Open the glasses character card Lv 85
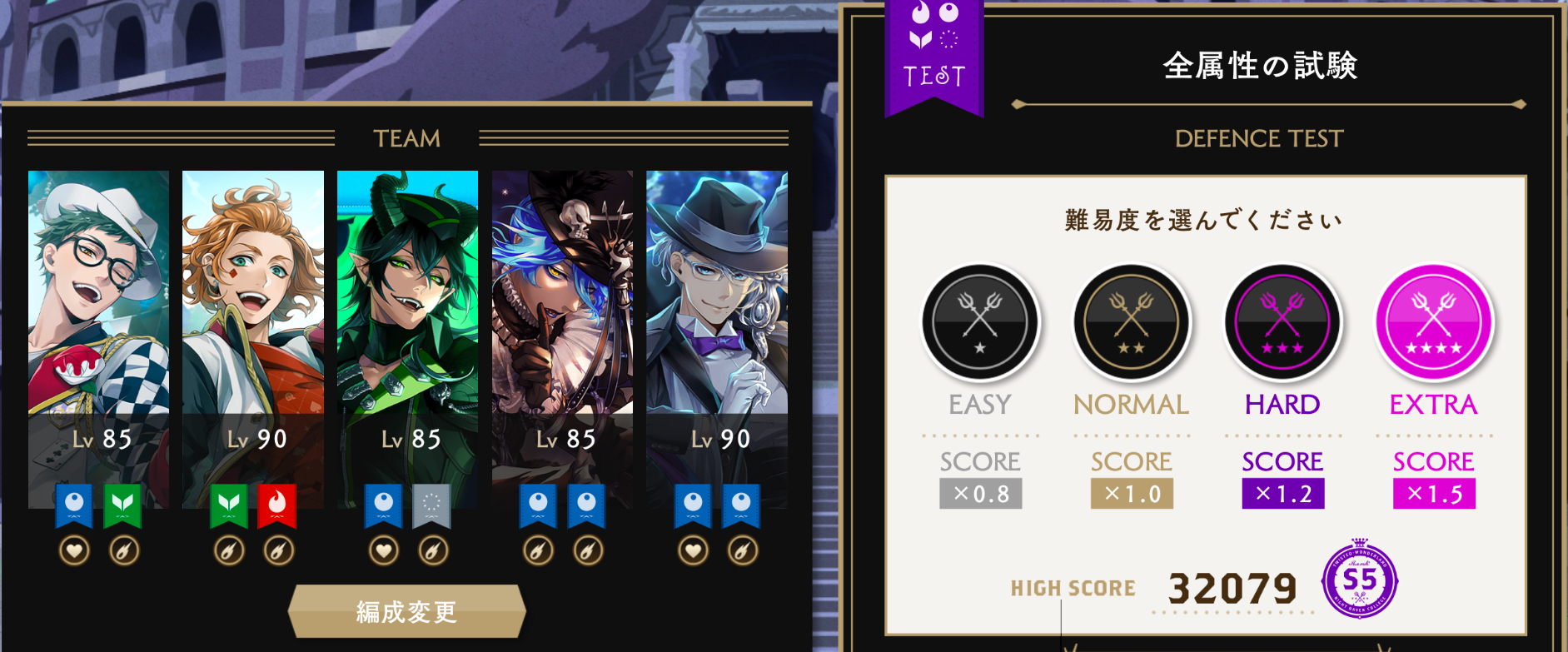The height and width of the screenshot is (652, 1568). pyautogui.click(x=98, y=339)
